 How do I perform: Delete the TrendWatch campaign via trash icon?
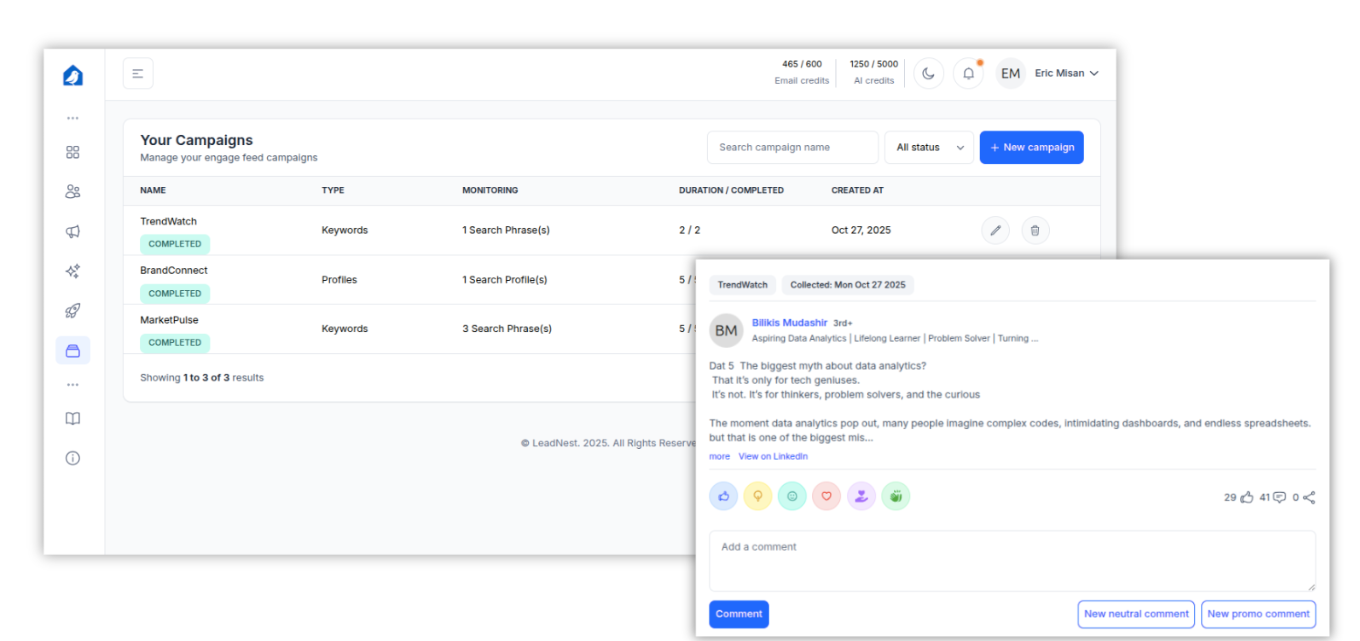pyautogui.click(x=1035, y=230)
